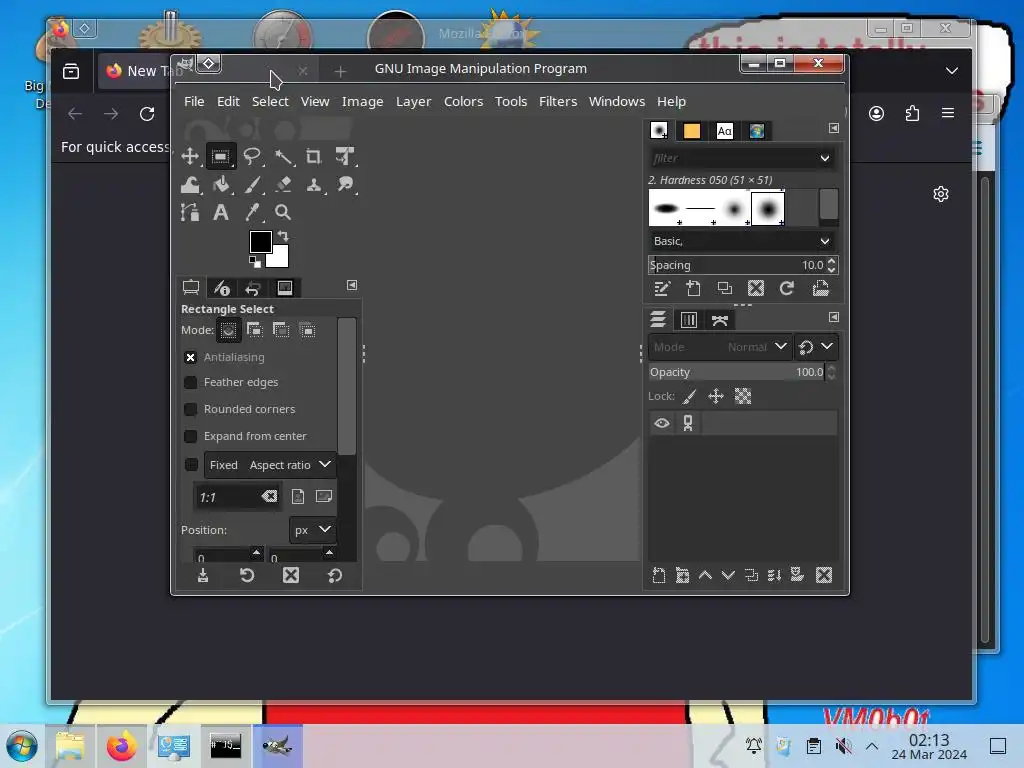Reset colors to default black and white
The height and width of the screenshot is (768, 1024).
click(254, 262)
